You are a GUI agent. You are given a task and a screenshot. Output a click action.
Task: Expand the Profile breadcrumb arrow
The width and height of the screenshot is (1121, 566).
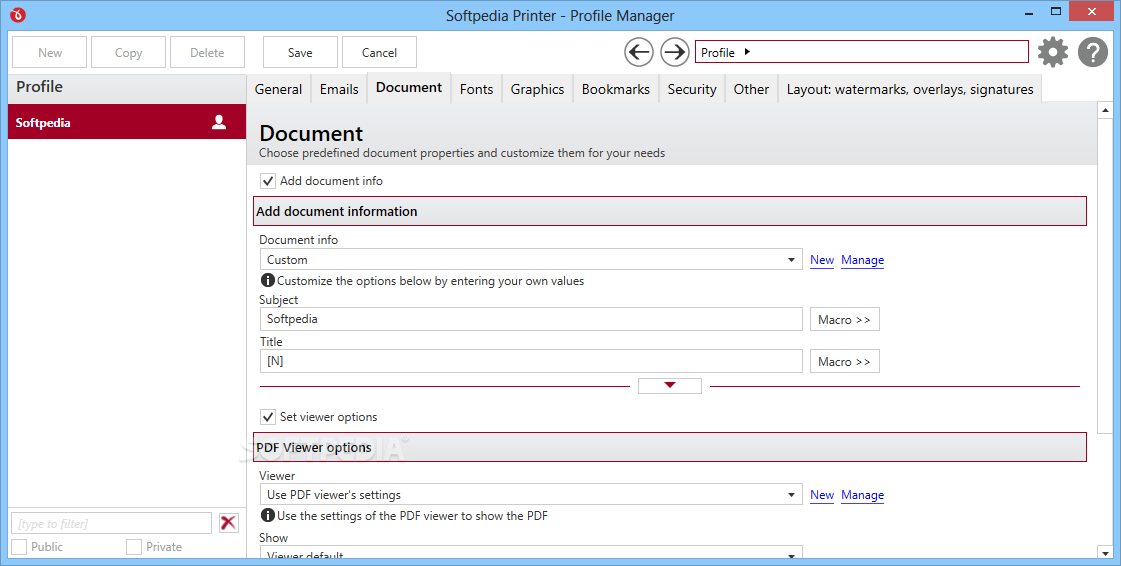[x=747, y=51]
